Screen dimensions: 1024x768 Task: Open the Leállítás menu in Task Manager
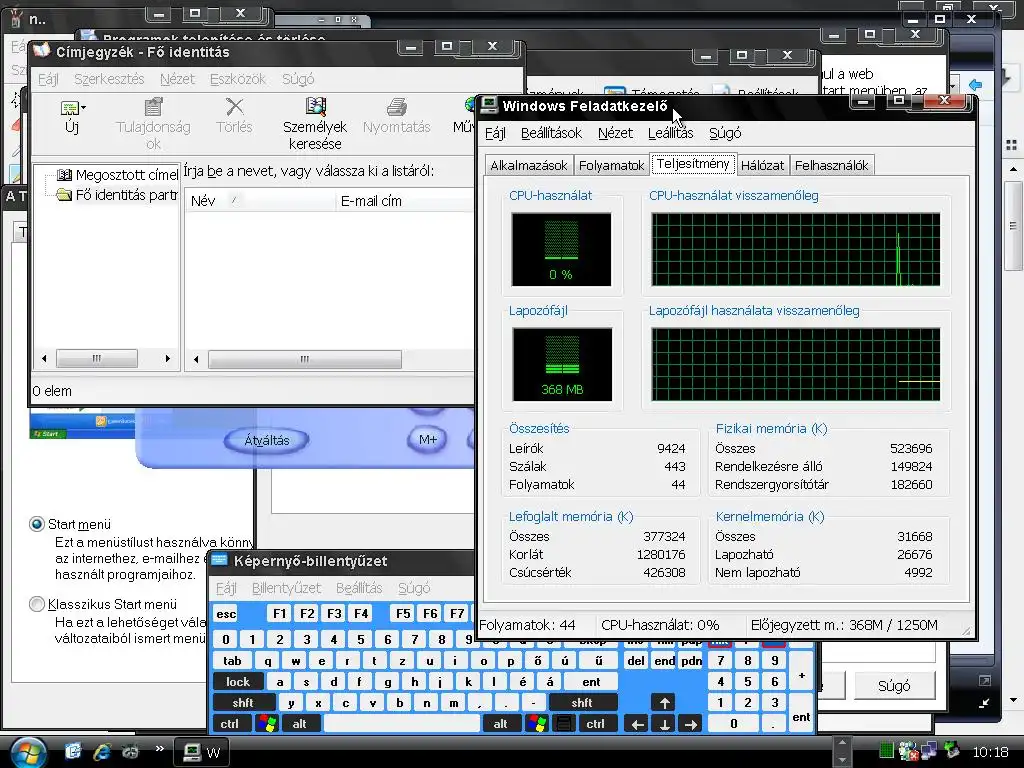[670, 133]
